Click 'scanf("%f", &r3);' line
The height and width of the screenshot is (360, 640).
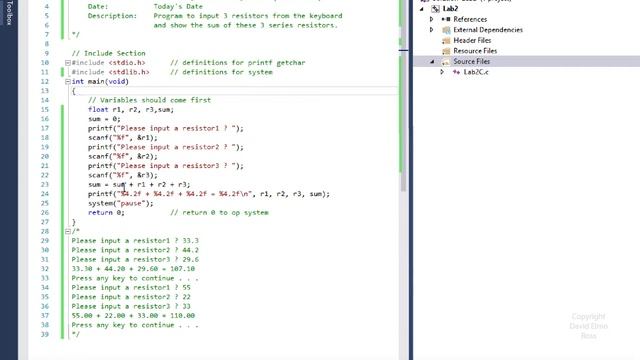[122, 175]
